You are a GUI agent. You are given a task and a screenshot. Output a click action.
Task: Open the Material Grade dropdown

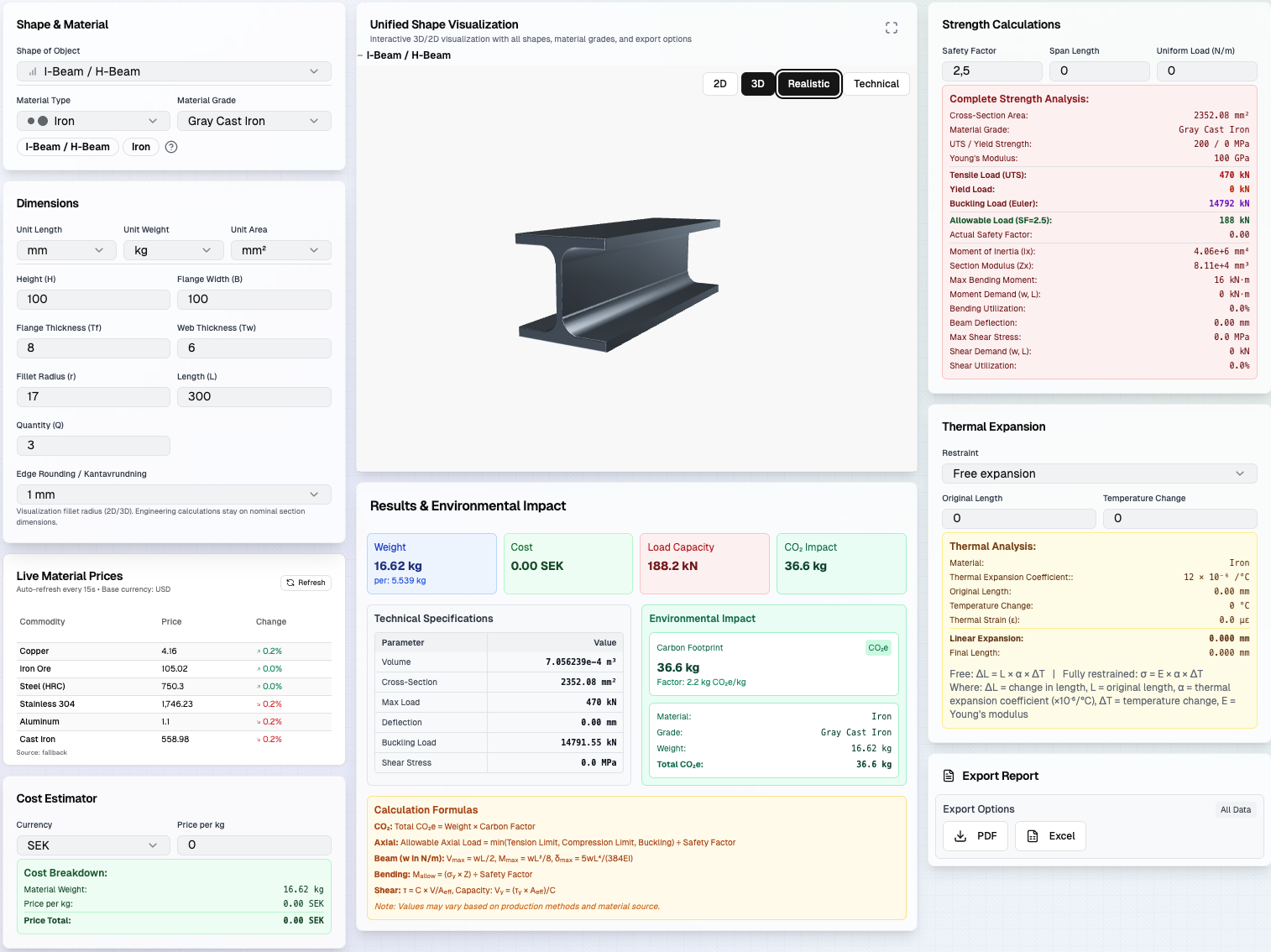coord(254,120)
